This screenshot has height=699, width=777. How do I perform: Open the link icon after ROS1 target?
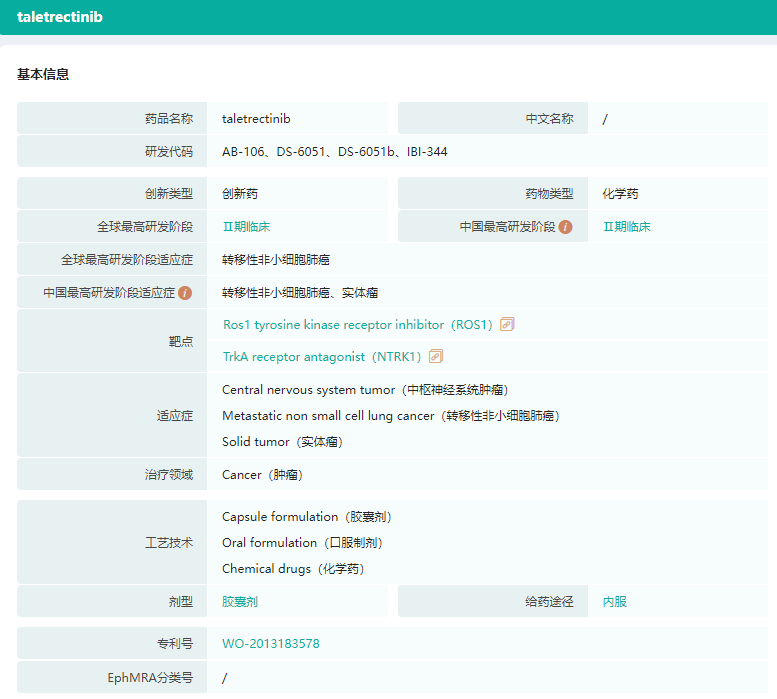tap(507, 325)
